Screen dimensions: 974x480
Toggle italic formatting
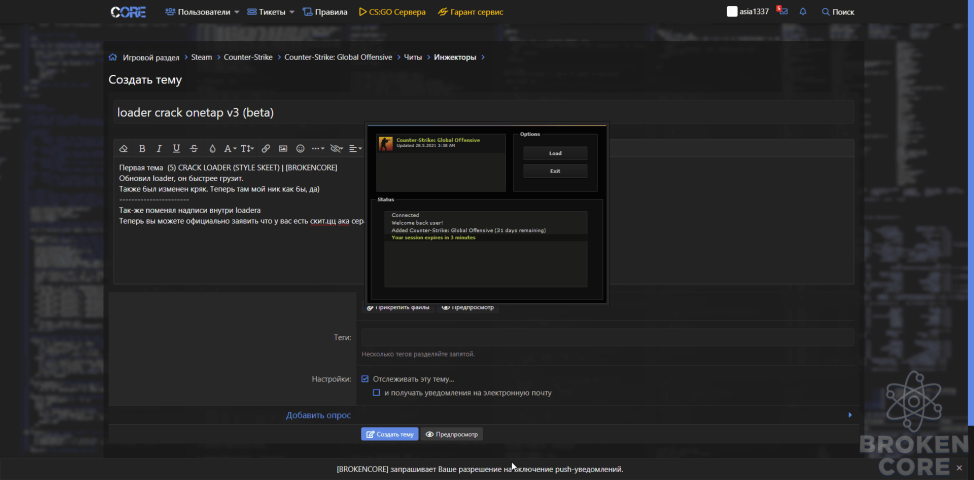coord(159,148)
